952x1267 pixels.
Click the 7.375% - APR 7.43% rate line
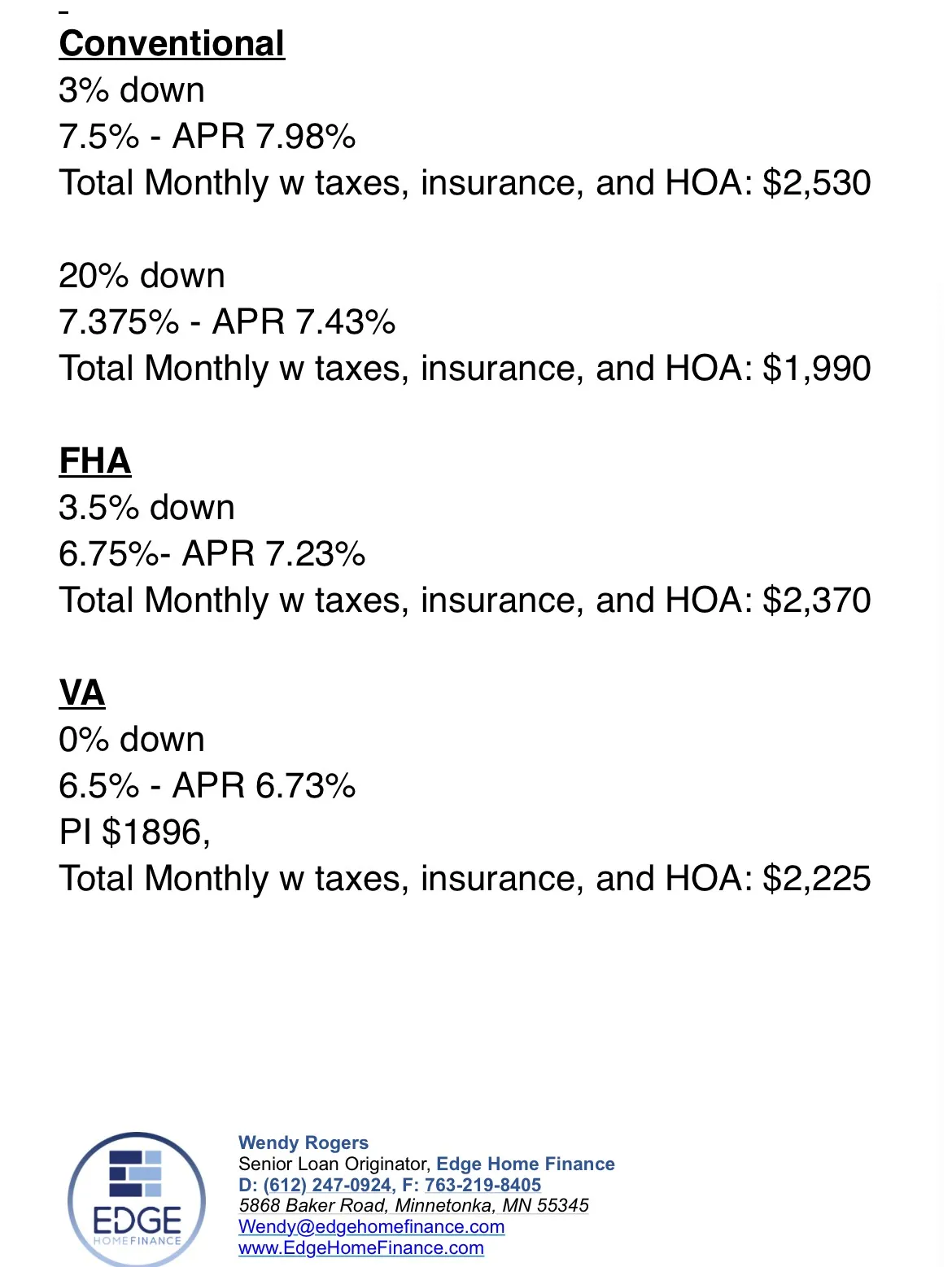[x=227, y=322]
